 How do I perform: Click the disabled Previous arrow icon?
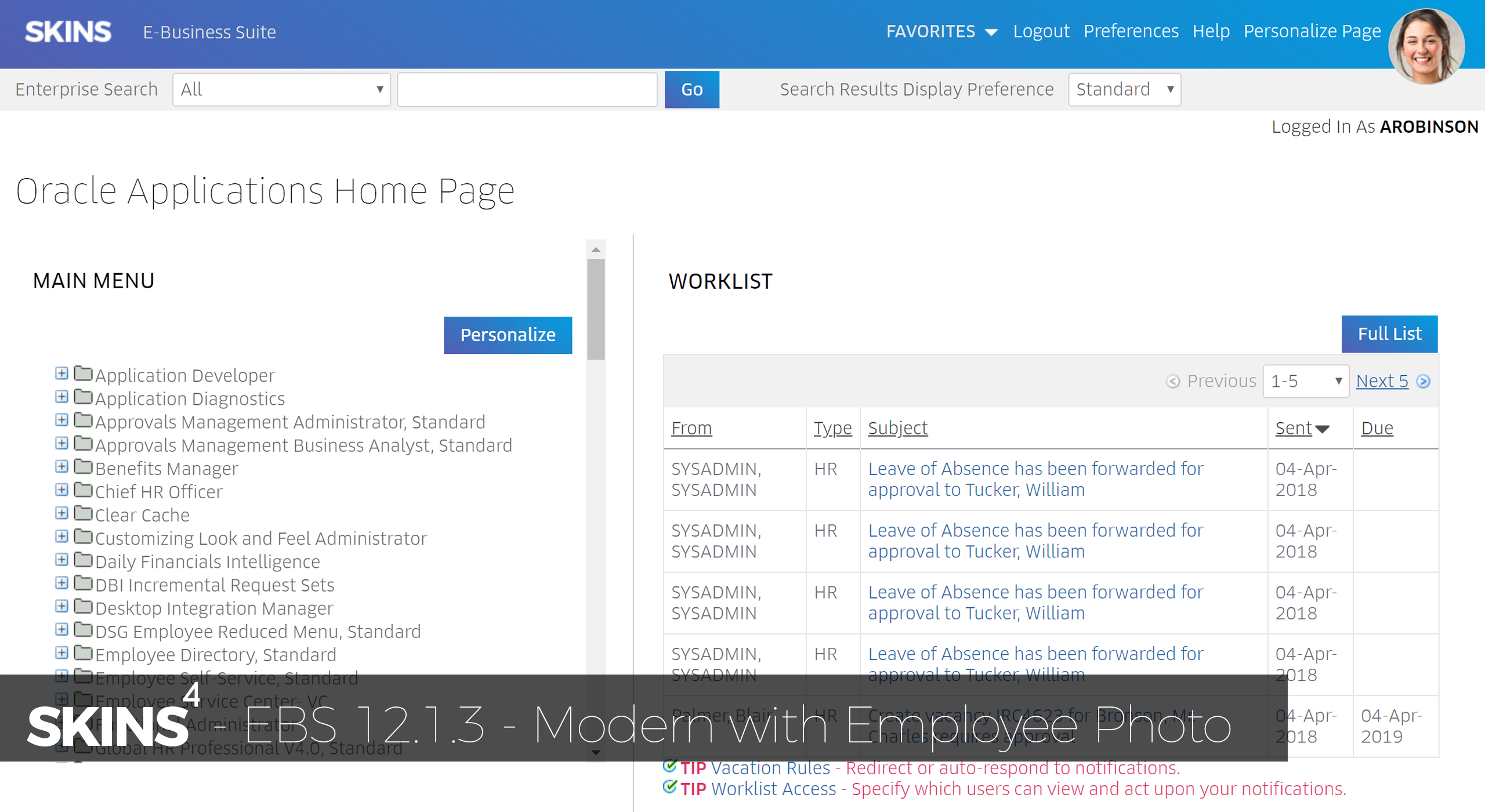point(1173,381)
